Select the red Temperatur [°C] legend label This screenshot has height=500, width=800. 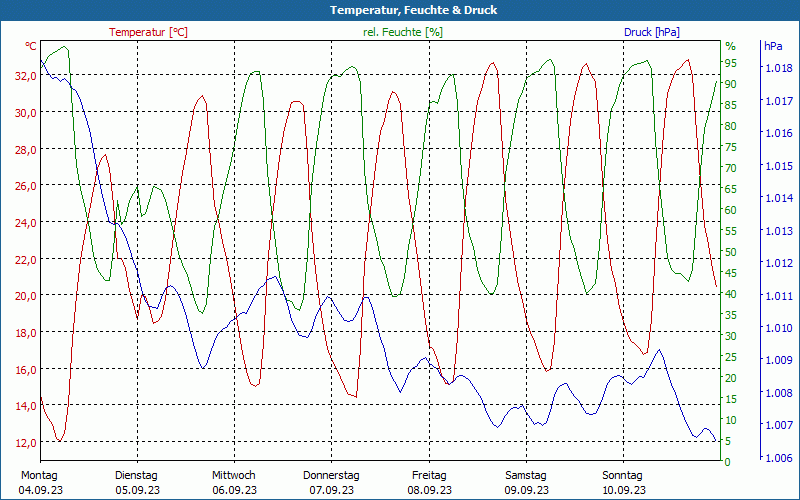[x=148, y=32]
